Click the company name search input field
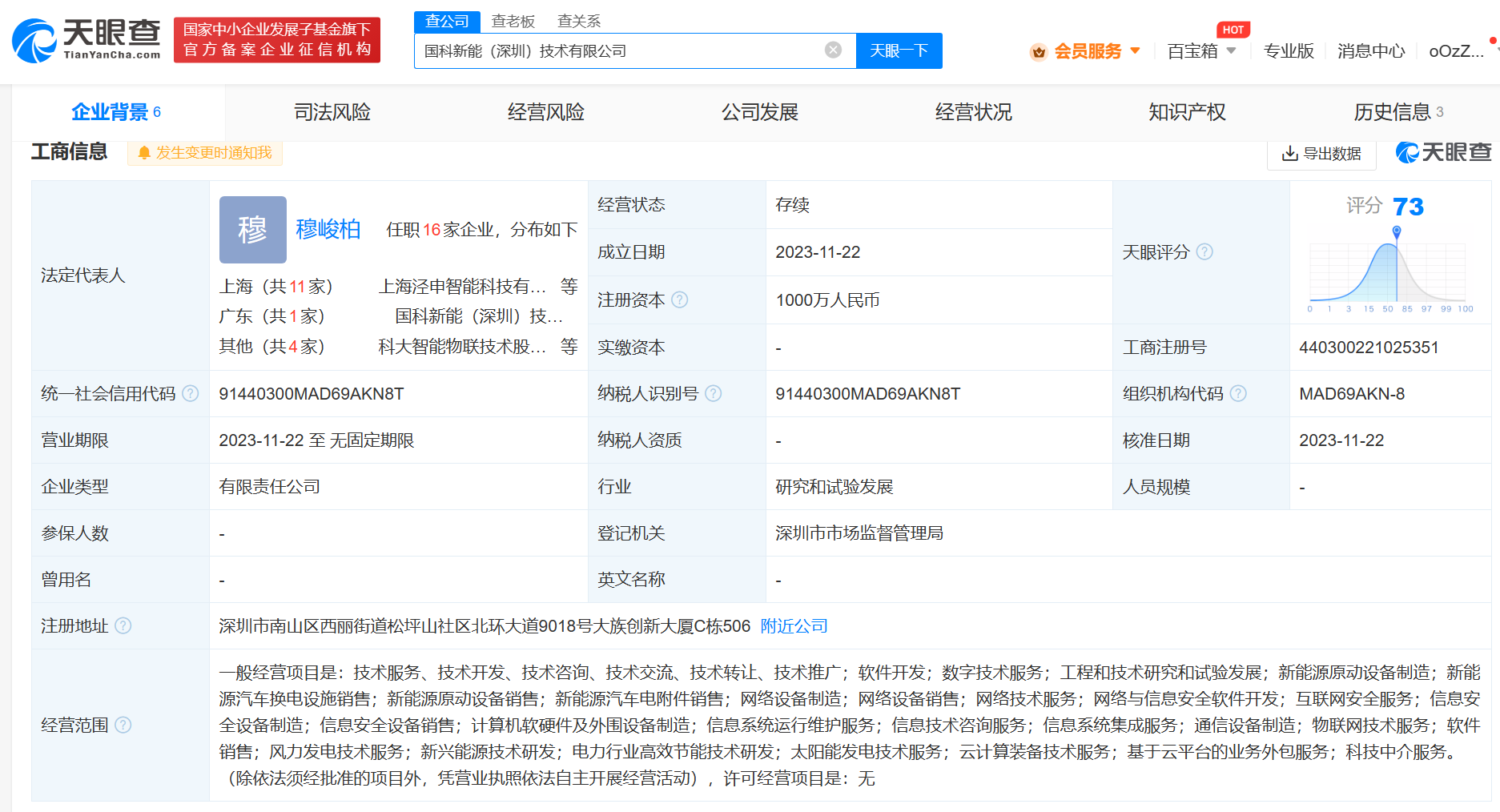1500x812 pixels. (617, 51)
